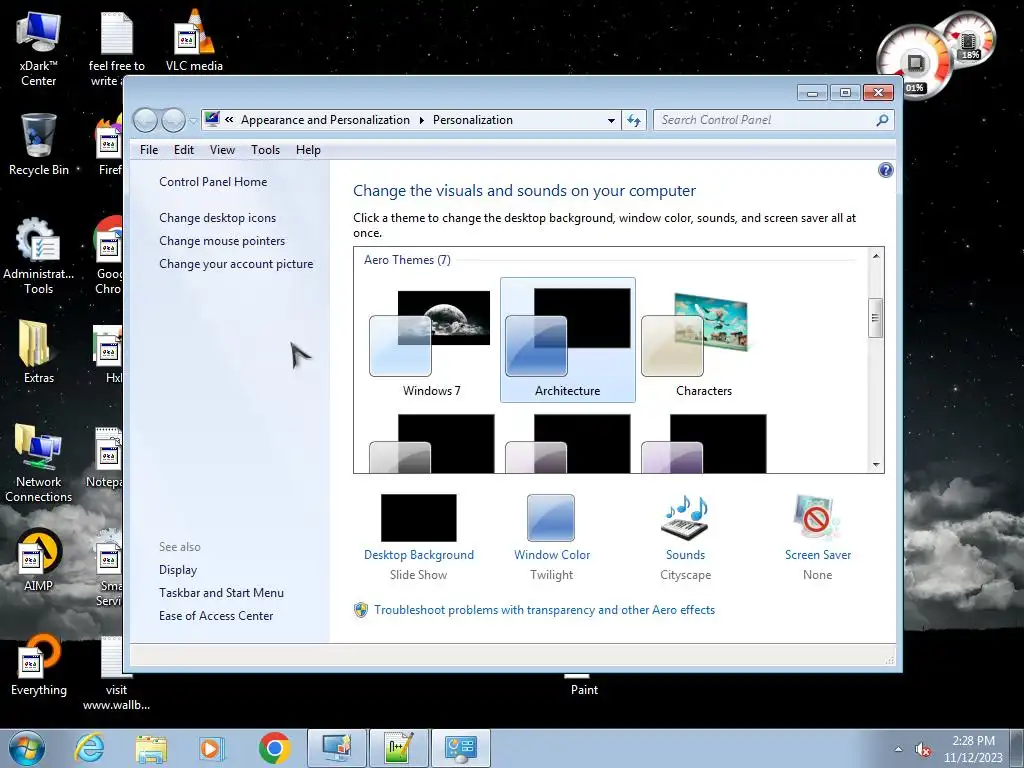Open VLC media desktop icon
The height and width of the screenshot is (768, 1024).
(x=194, y=40)
